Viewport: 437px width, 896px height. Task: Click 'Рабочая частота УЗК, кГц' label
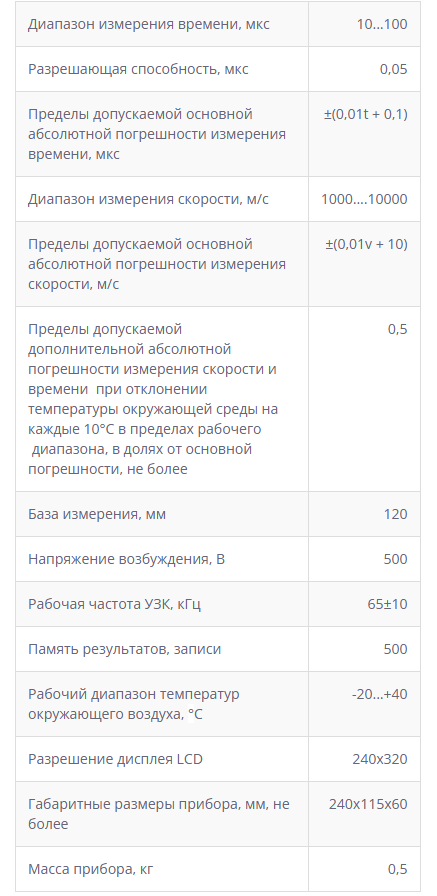click(x=114, y=605)
